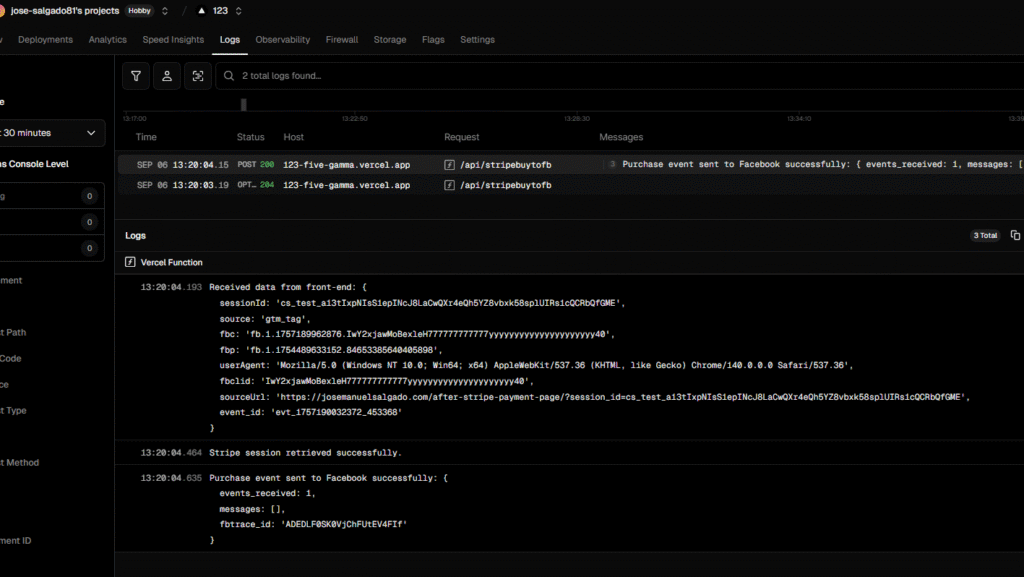The image size is (1024, 577).
Task: Click the user filter icon button
Action: 167,76
